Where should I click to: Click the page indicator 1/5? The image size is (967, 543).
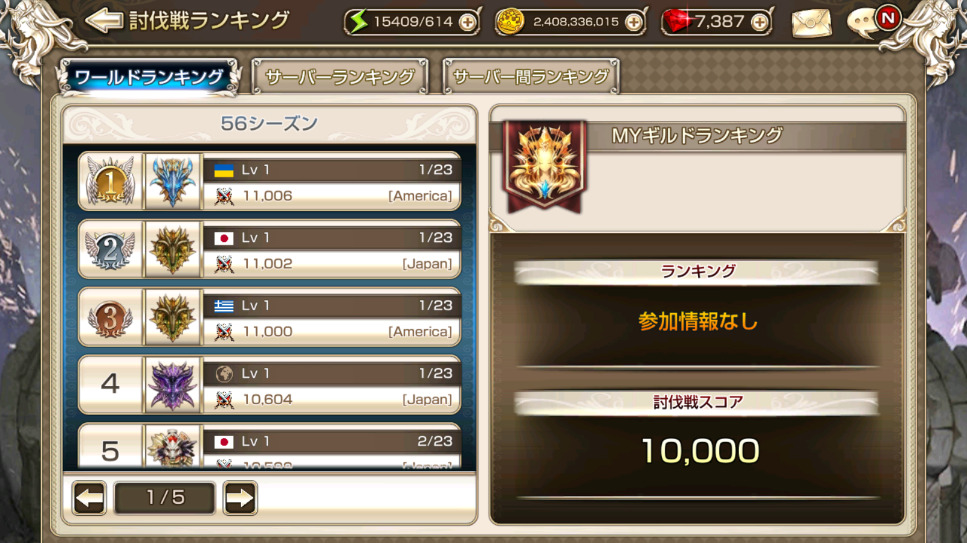coord(165,497)
